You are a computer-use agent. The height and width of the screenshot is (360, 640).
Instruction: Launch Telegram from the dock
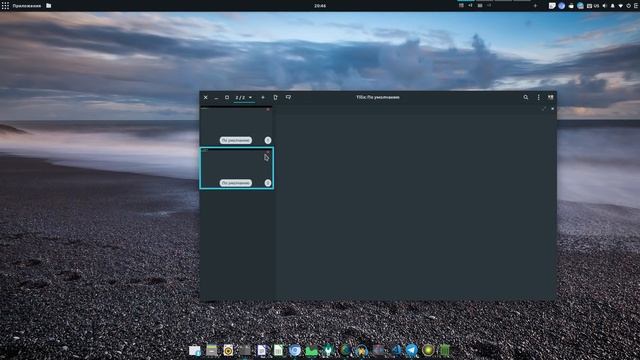click(411, 350)
